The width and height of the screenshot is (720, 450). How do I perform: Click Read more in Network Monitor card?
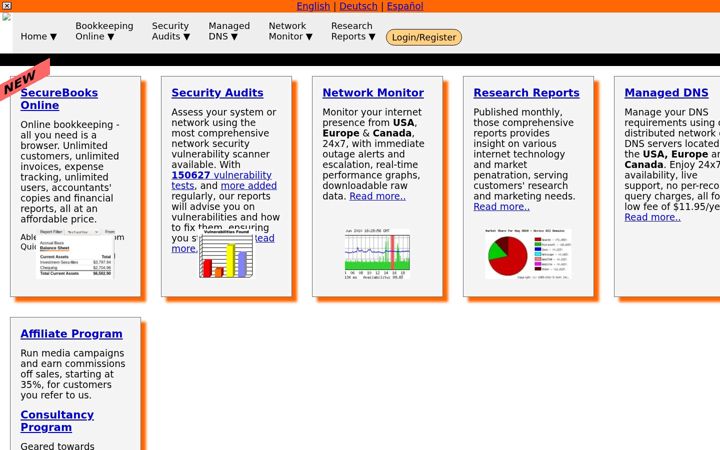click(377, 196)
